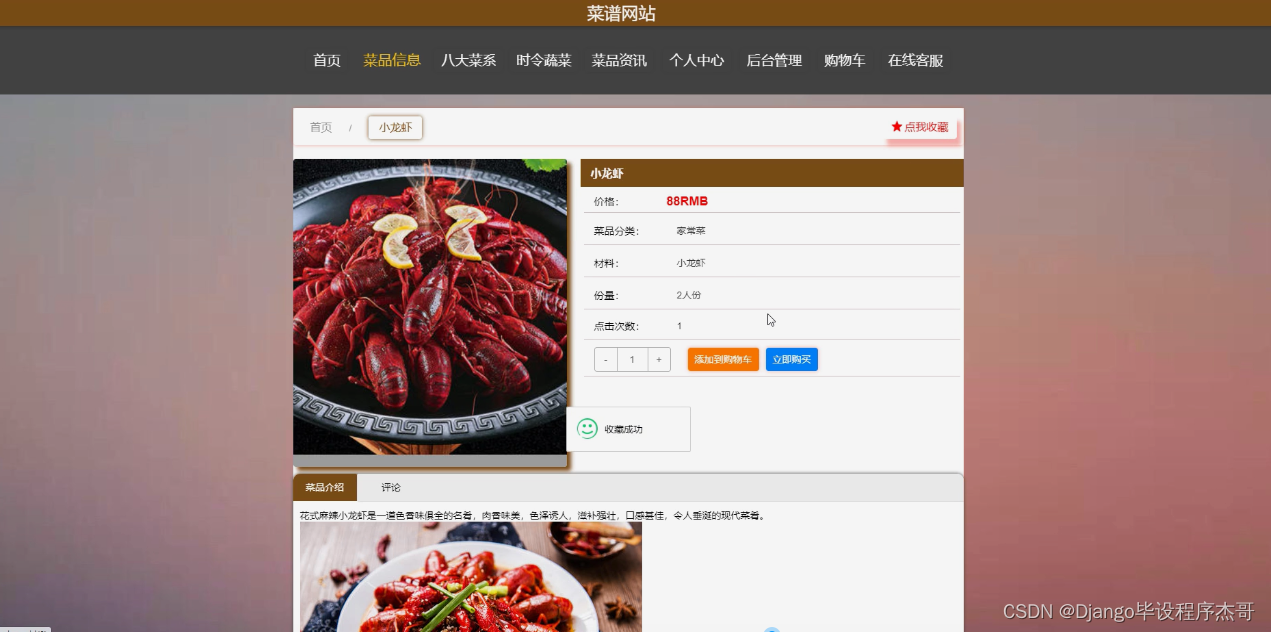Click 添加到购物车 orange button
Viewport: 1271px width, 632px height.
[723, 359]
